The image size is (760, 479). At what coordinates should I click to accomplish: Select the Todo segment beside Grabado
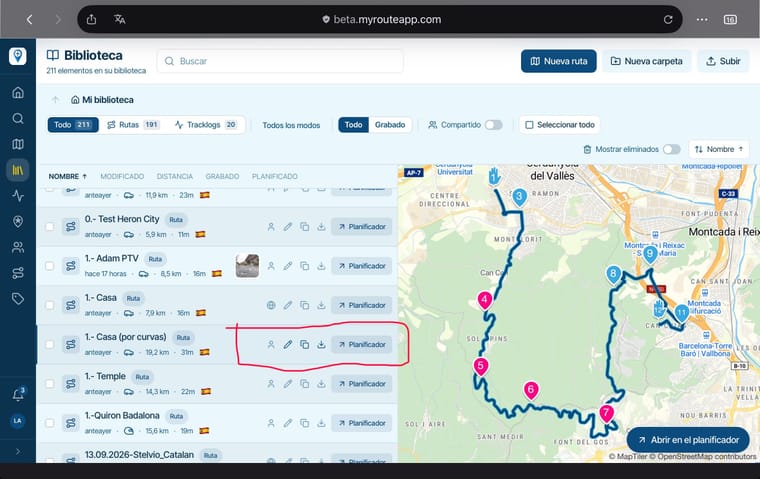point(353,125)
